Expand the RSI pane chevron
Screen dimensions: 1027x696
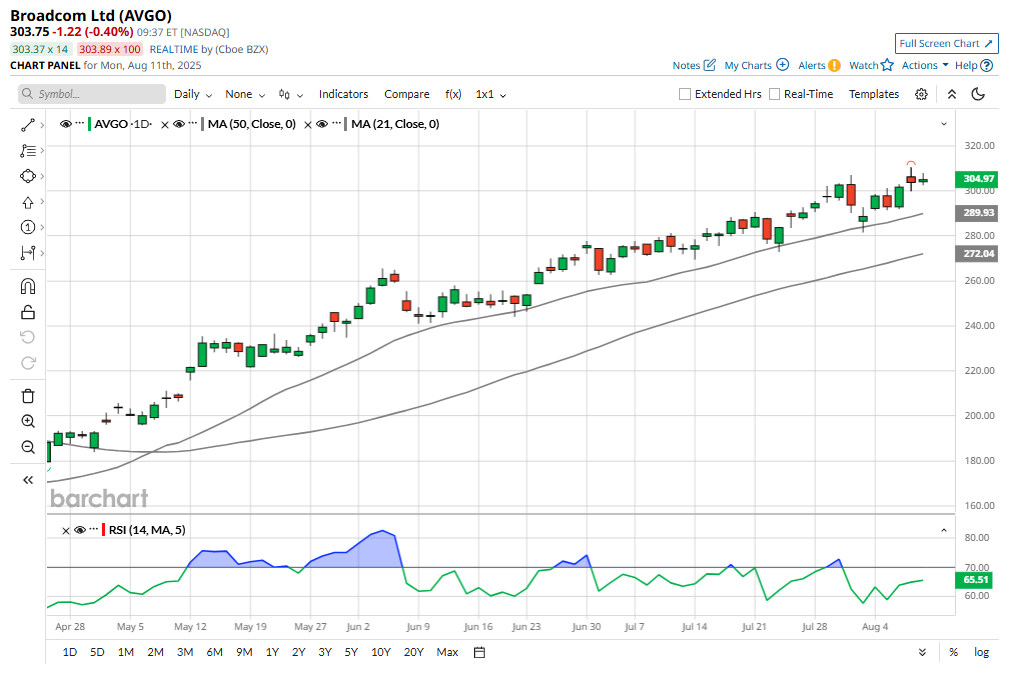point(944,530)
